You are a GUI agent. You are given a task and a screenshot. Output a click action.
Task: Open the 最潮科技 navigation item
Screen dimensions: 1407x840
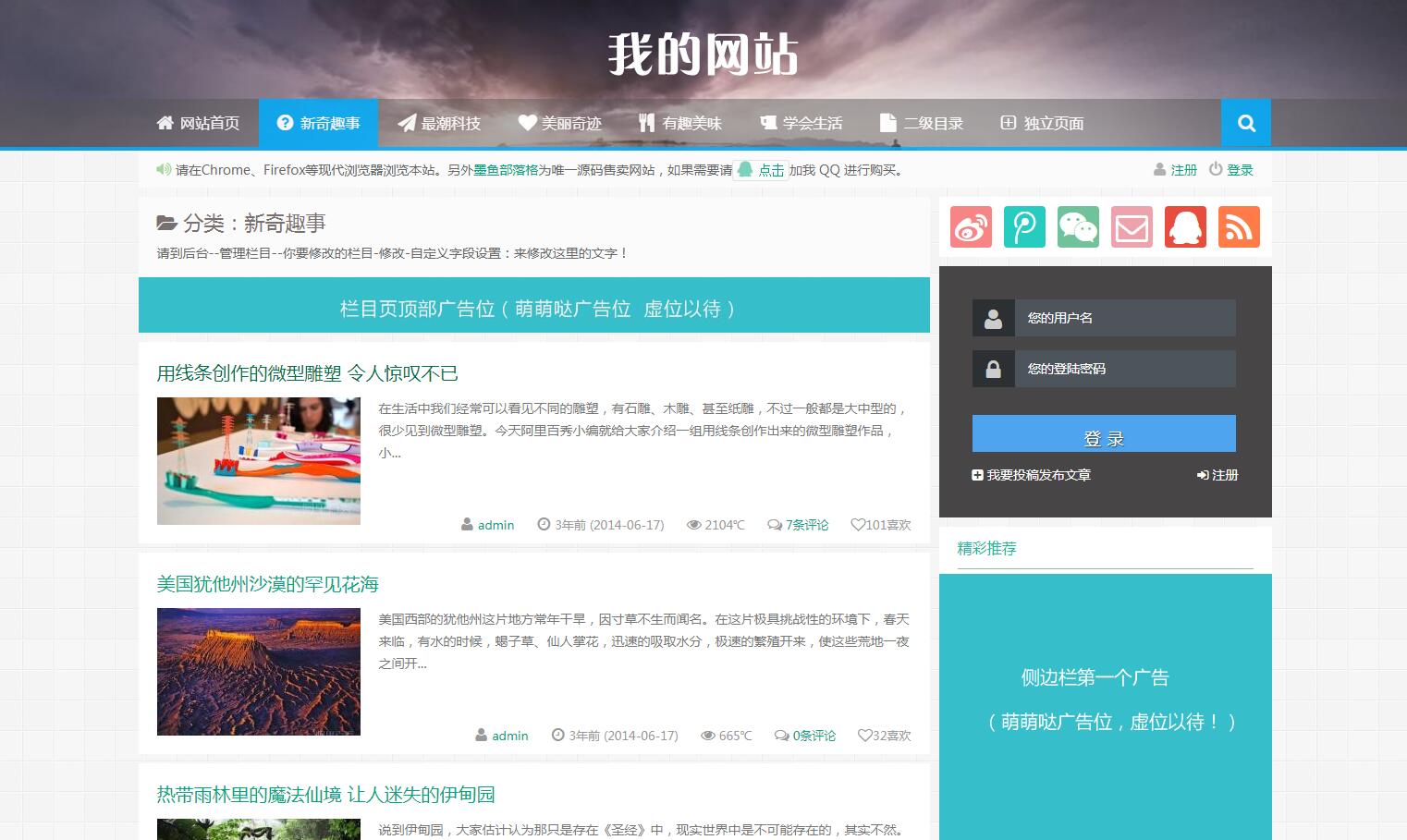pos(439,123)
